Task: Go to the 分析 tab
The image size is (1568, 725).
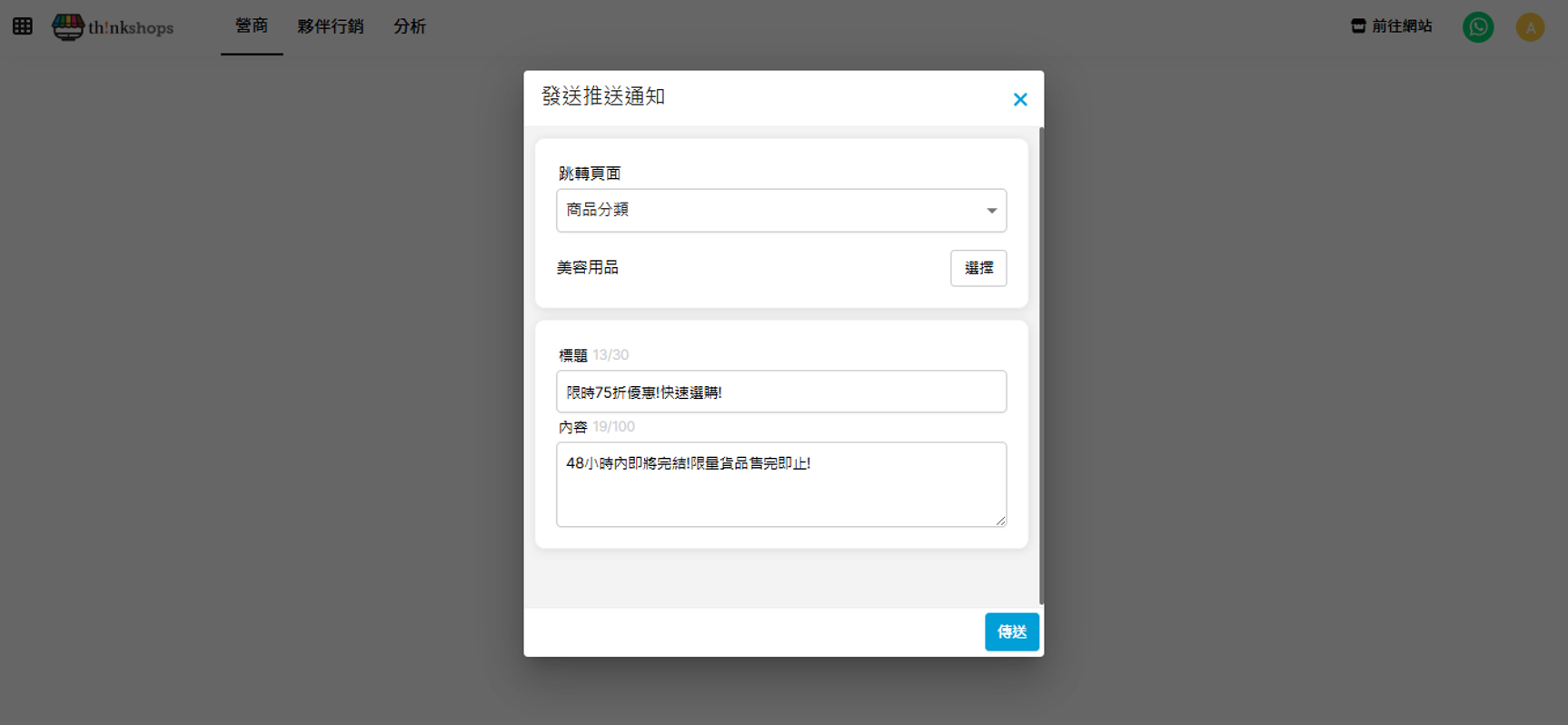Action: pos(410,26)
